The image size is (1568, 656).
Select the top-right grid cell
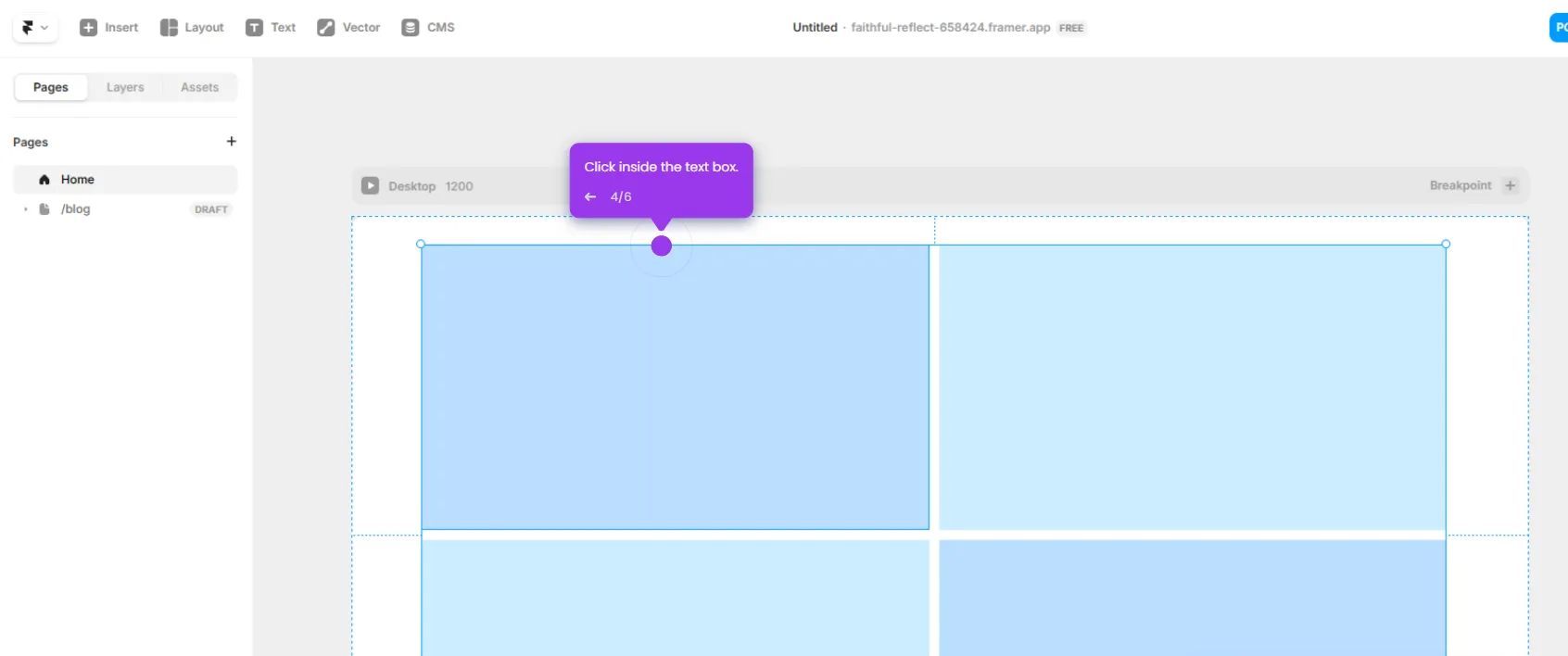tap(1192, 387)
